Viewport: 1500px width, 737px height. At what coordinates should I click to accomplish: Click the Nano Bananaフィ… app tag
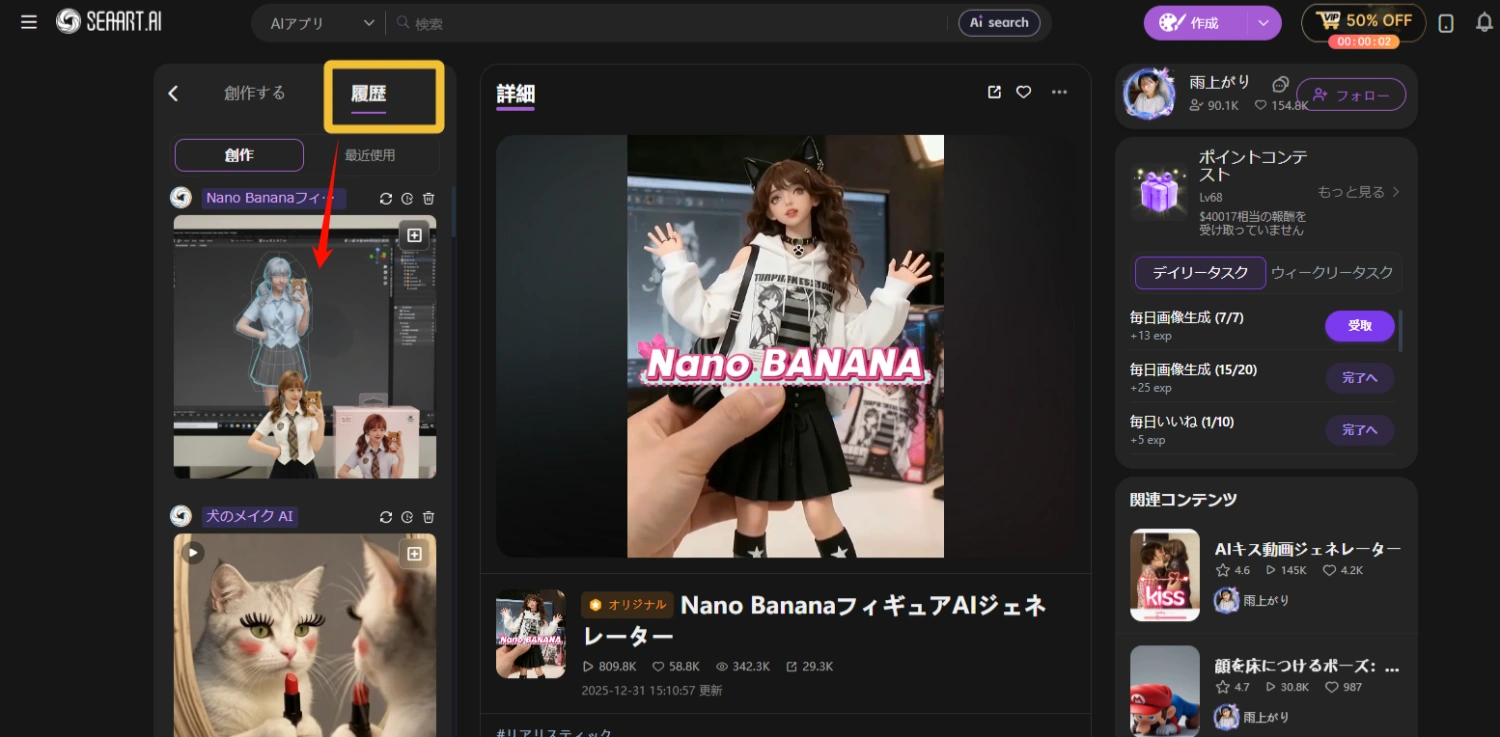click(x=274, y=198)
